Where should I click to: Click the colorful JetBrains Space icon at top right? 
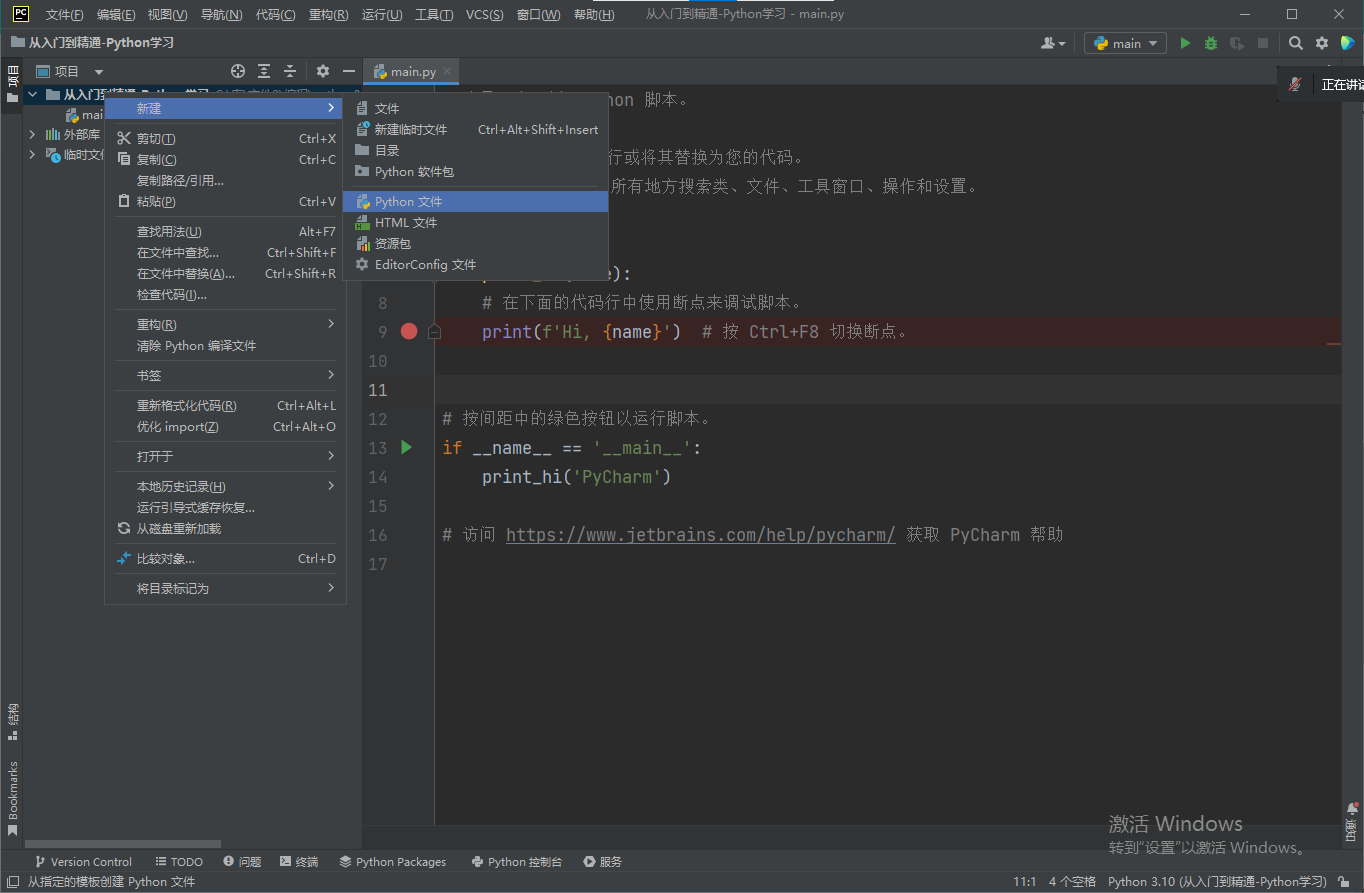tap(1347, 43)
